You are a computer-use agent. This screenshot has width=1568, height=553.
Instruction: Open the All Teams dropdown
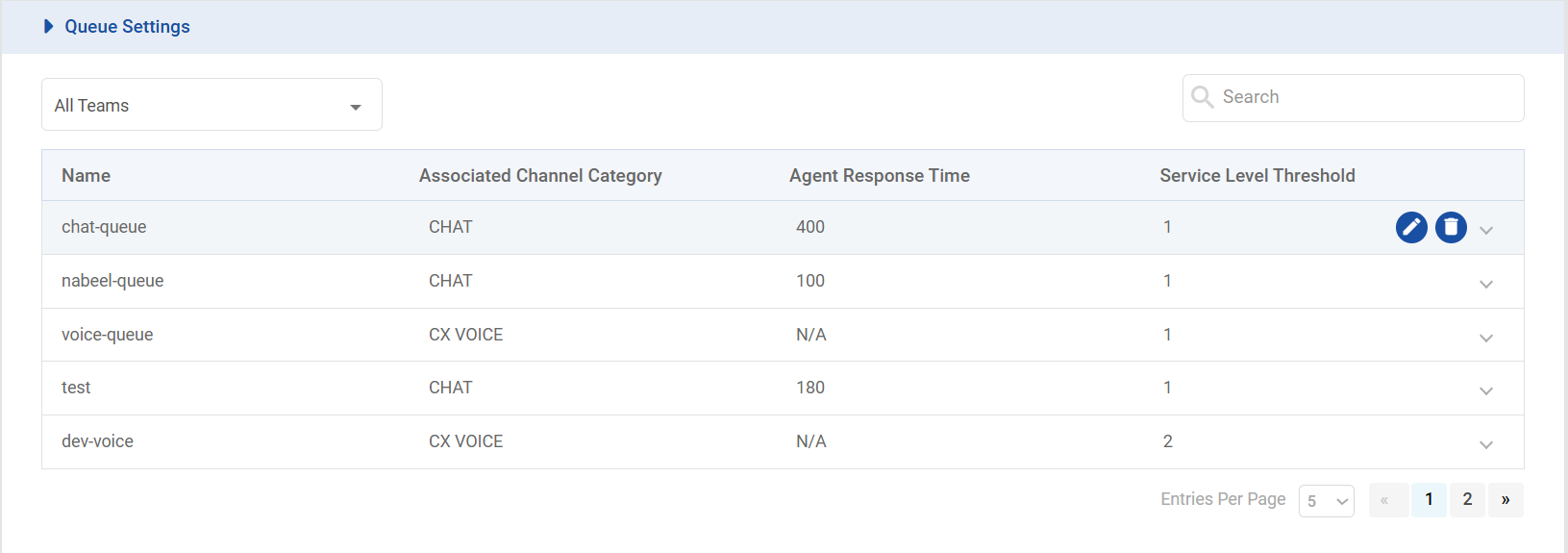212,105
